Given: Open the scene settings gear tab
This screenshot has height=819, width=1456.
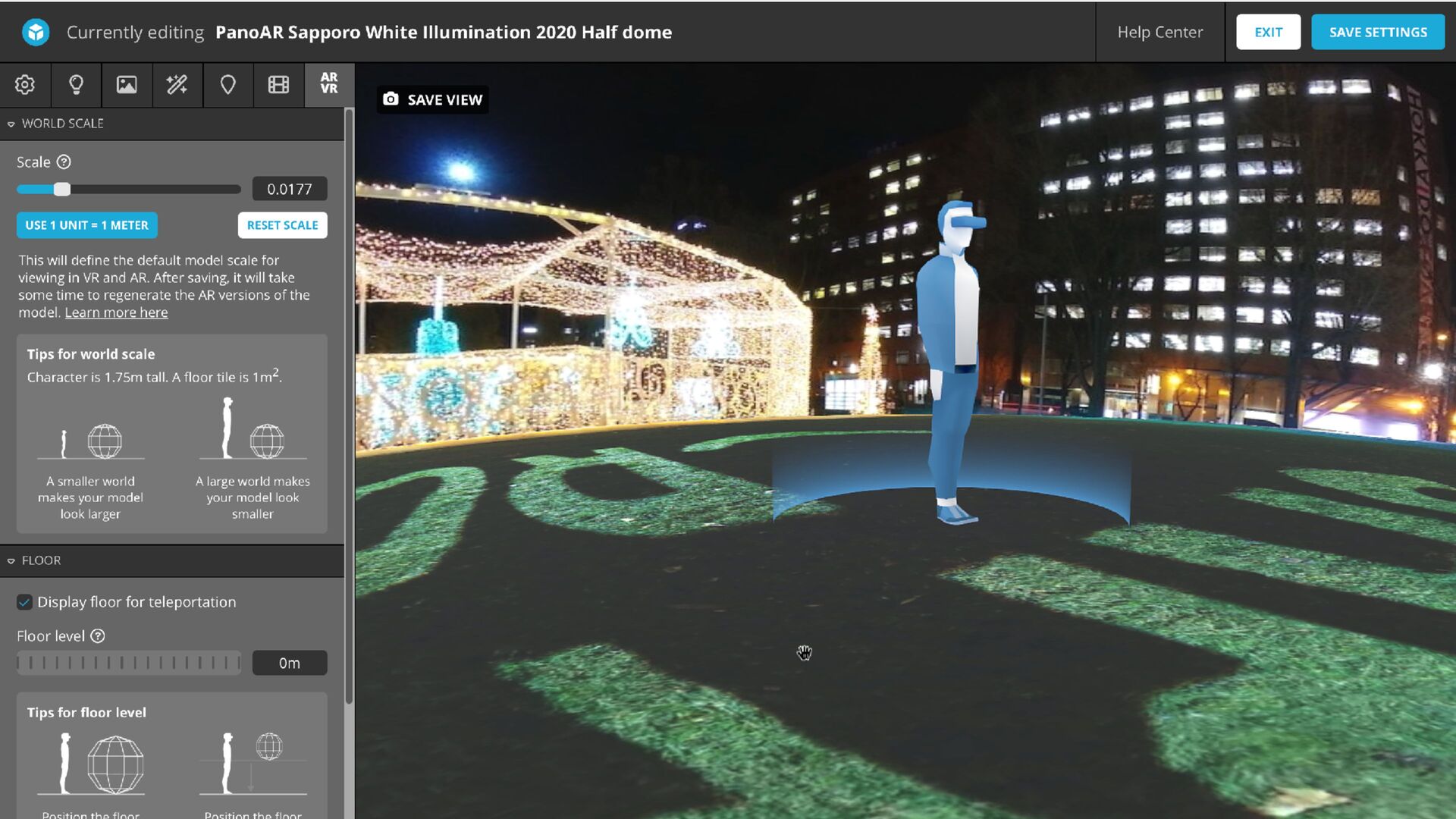Looking at the screenshot, I should [x=25, y=84].
